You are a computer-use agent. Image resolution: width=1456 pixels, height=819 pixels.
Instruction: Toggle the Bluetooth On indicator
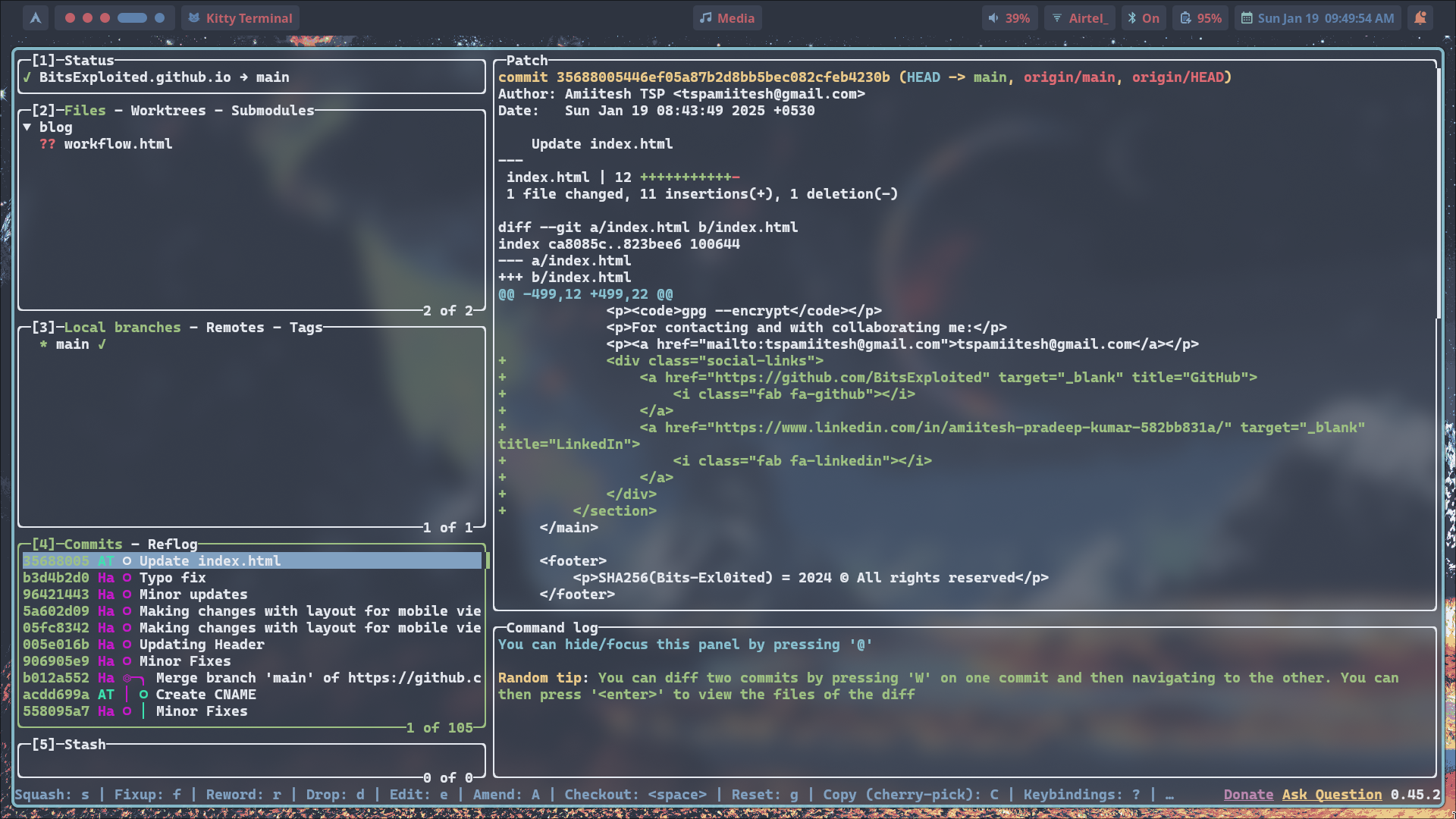[1143, 18]
